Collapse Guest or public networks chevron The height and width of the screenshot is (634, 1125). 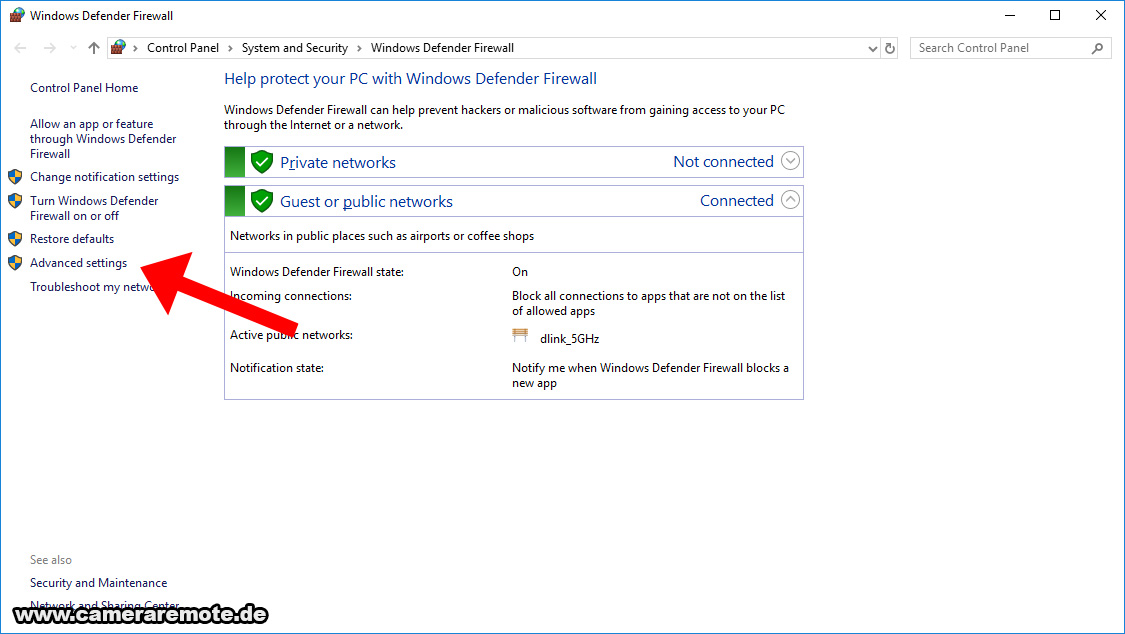coord(790,199)
